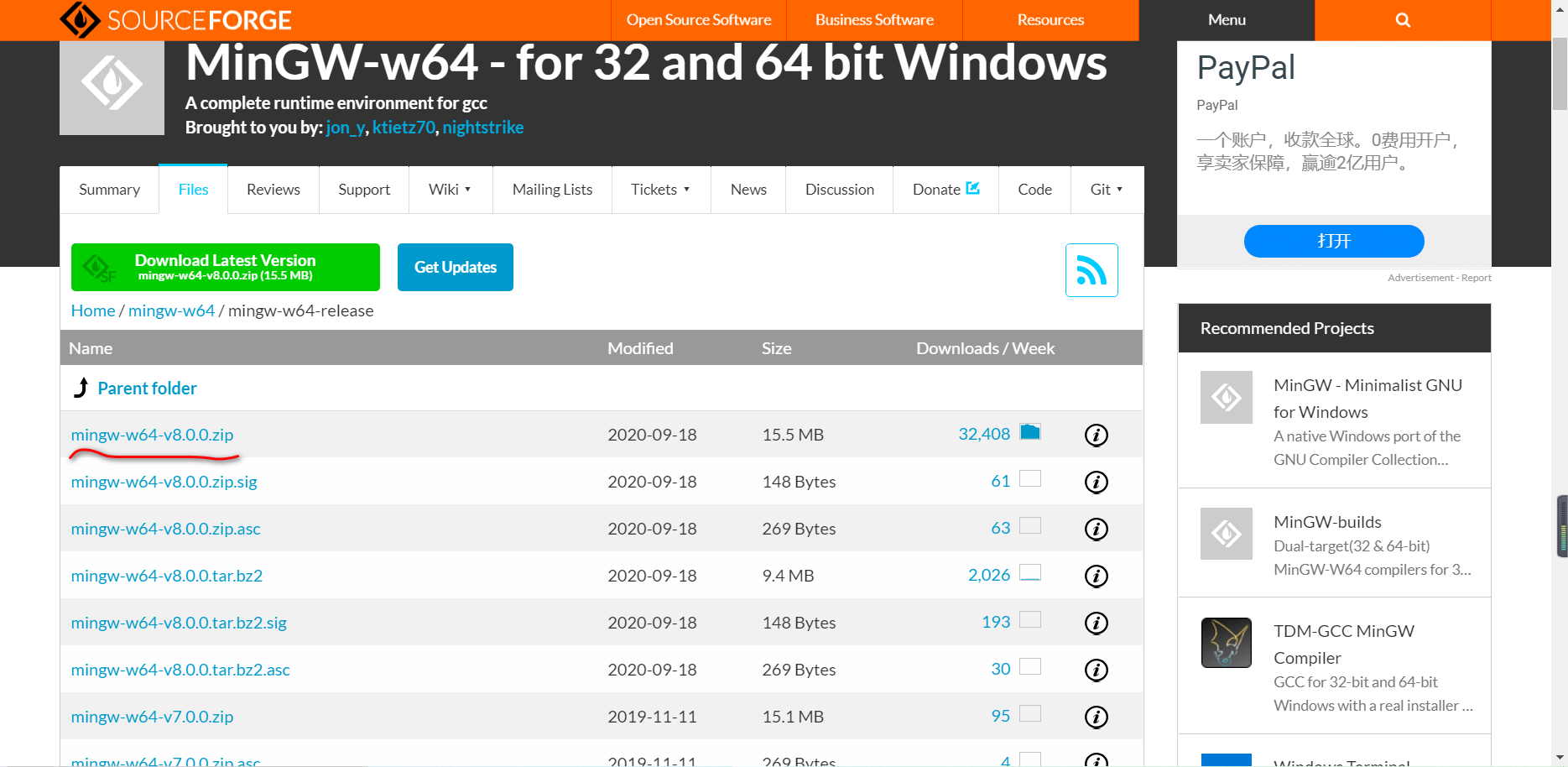Click the TDM-GCC MinGW Compiler icon
Screen dimensions: 1568x767
coord(1226,643)
